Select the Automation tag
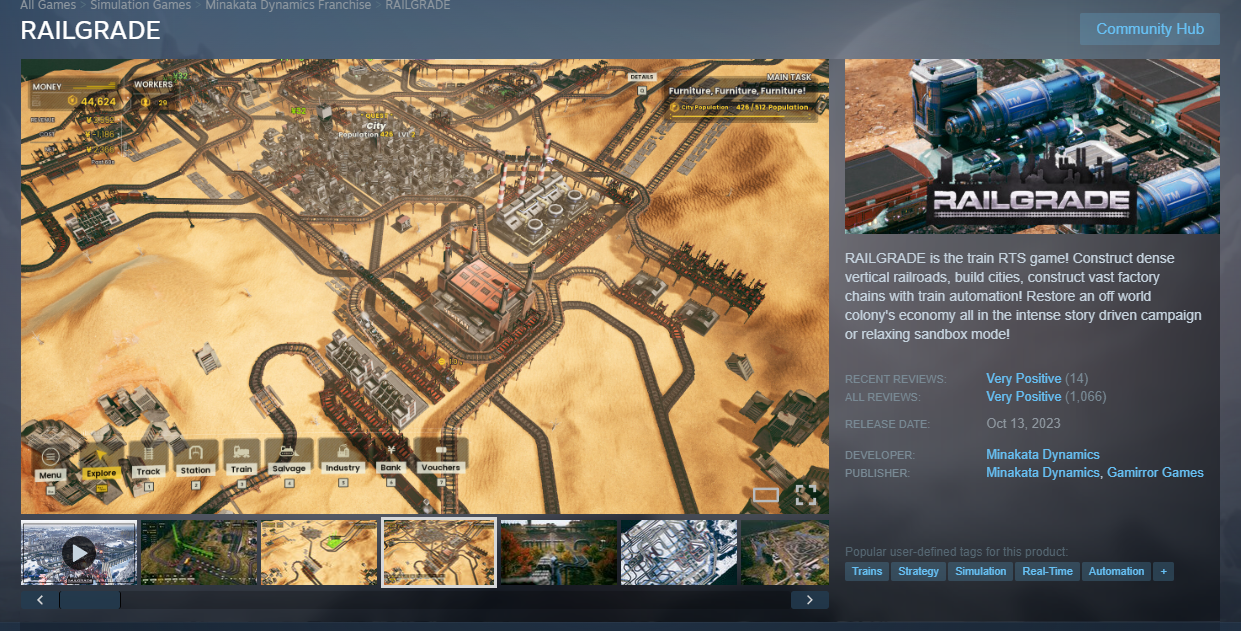Image resolution: width=1241 pixels, height=631 pixels. (x=1116, y=571)
